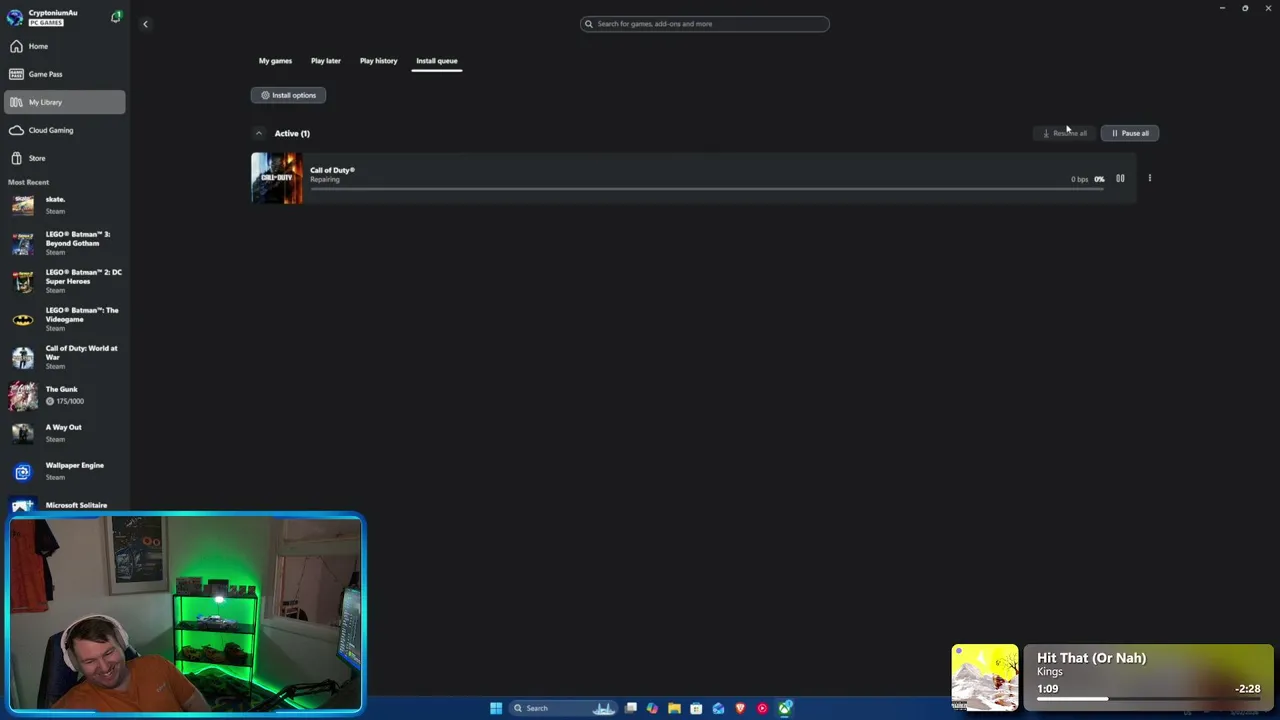The width and height of the screenshot is (1280, 720).
Task: Focus the games search field
Action: pyautogui.click(x=704, y=24)
